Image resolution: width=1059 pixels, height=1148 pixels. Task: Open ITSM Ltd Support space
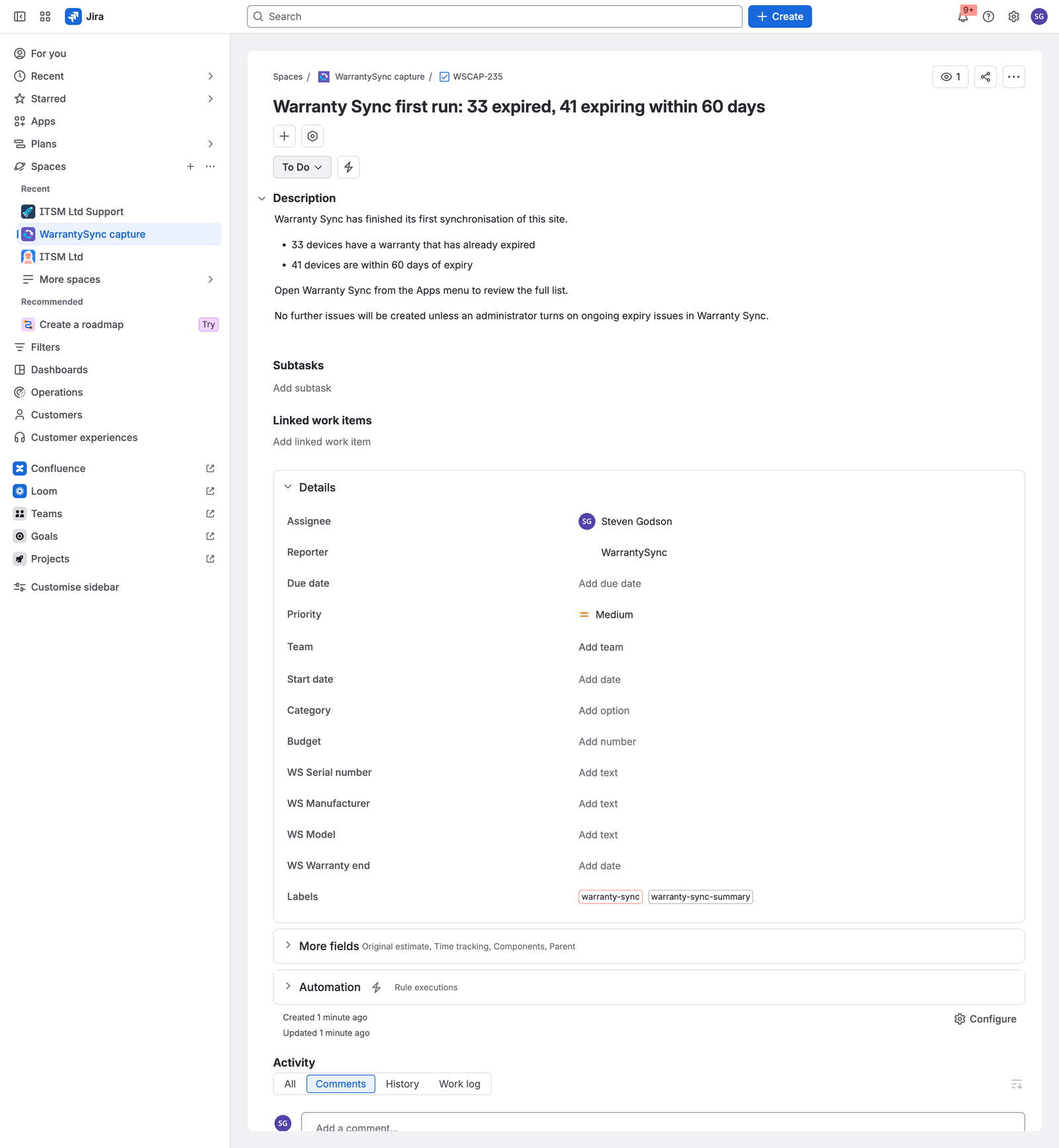[81, 211]
